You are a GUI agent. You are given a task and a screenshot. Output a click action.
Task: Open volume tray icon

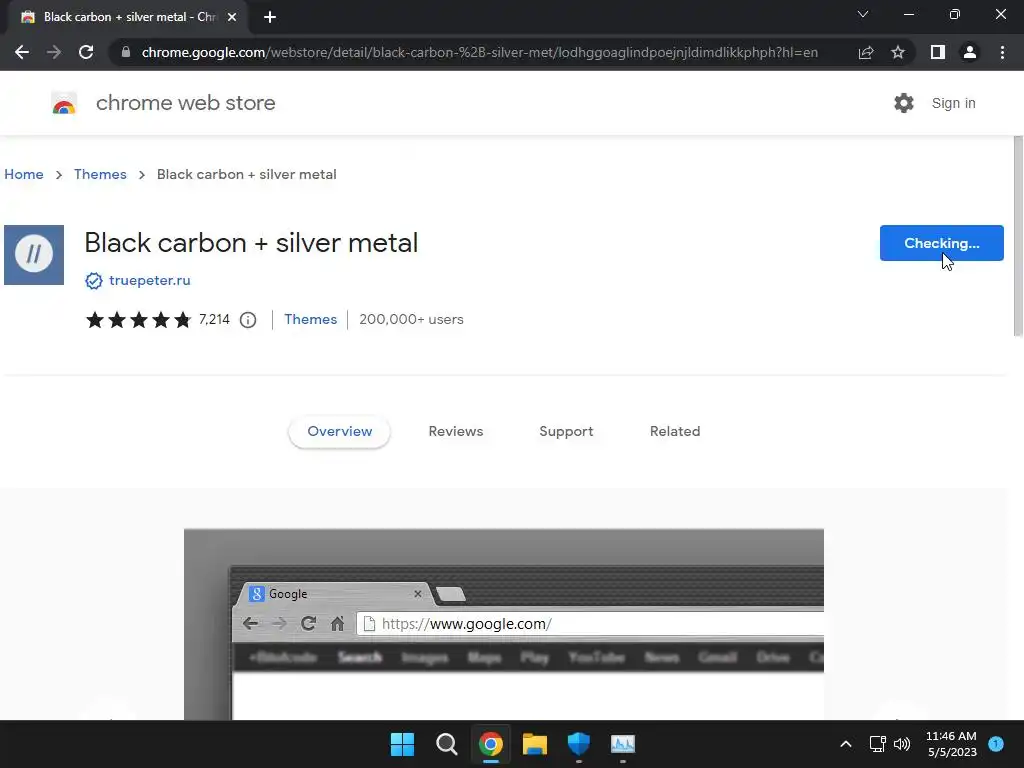coord(903,744)
